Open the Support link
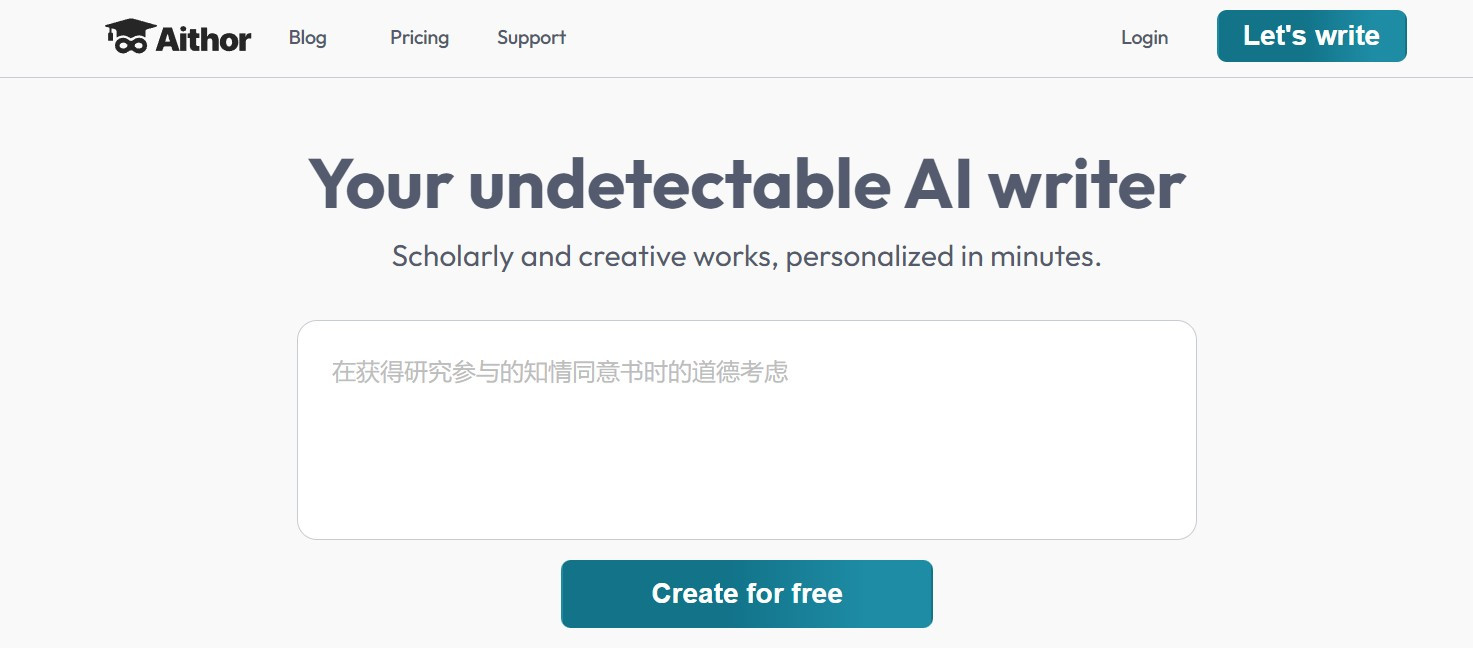Viewport: 1473px width, 648px height. click(x=531, y=38)
